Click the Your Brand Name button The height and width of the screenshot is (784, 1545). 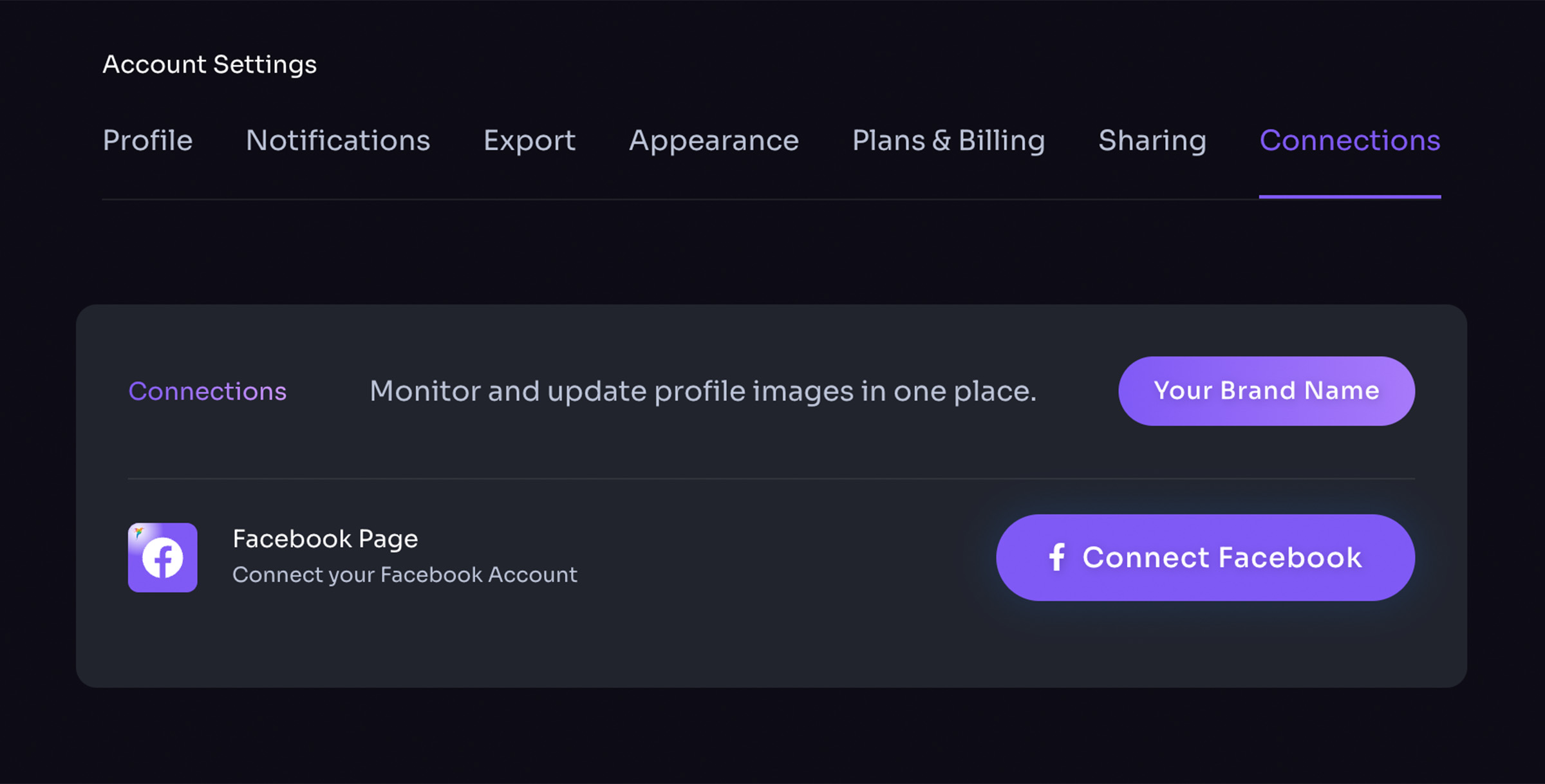click(1266, 391)
